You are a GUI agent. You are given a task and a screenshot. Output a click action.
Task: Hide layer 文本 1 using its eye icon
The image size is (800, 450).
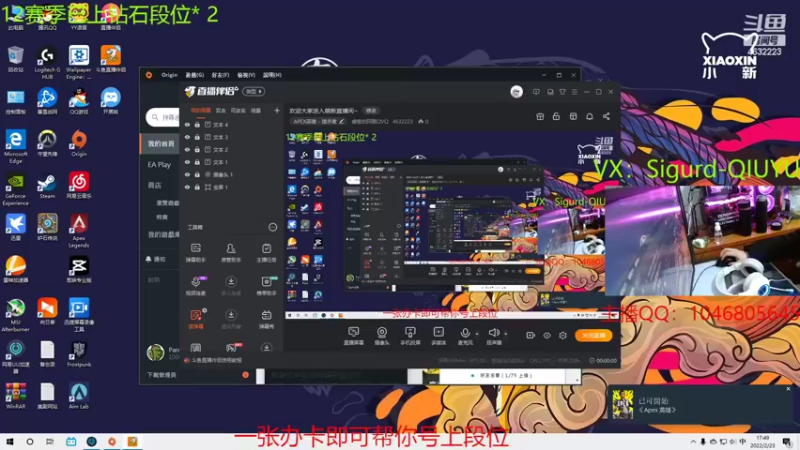(x=187, y=162)
